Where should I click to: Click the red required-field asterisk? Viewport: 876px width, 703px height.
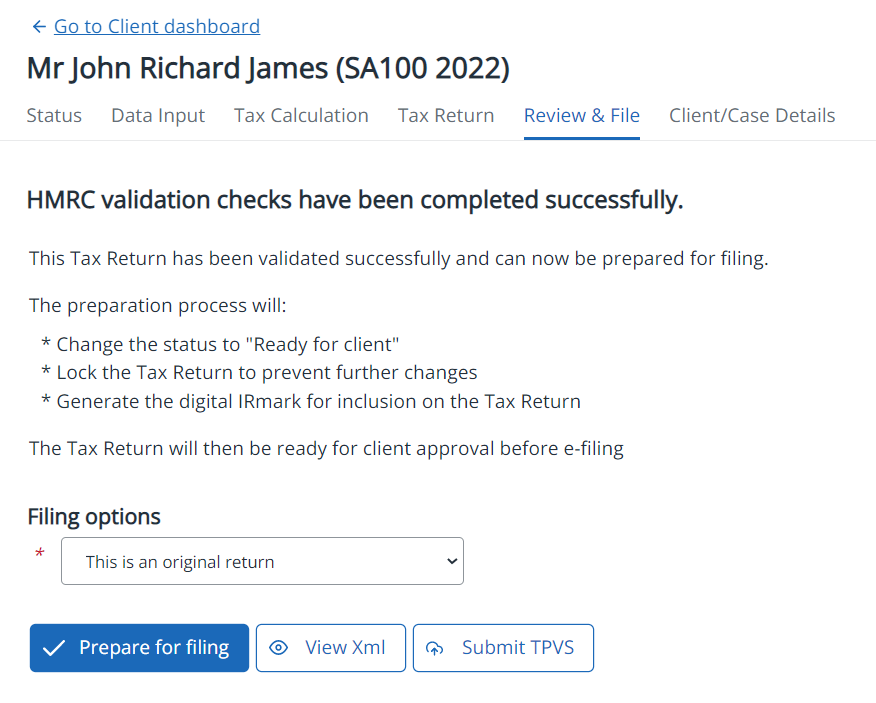point(40,554)
